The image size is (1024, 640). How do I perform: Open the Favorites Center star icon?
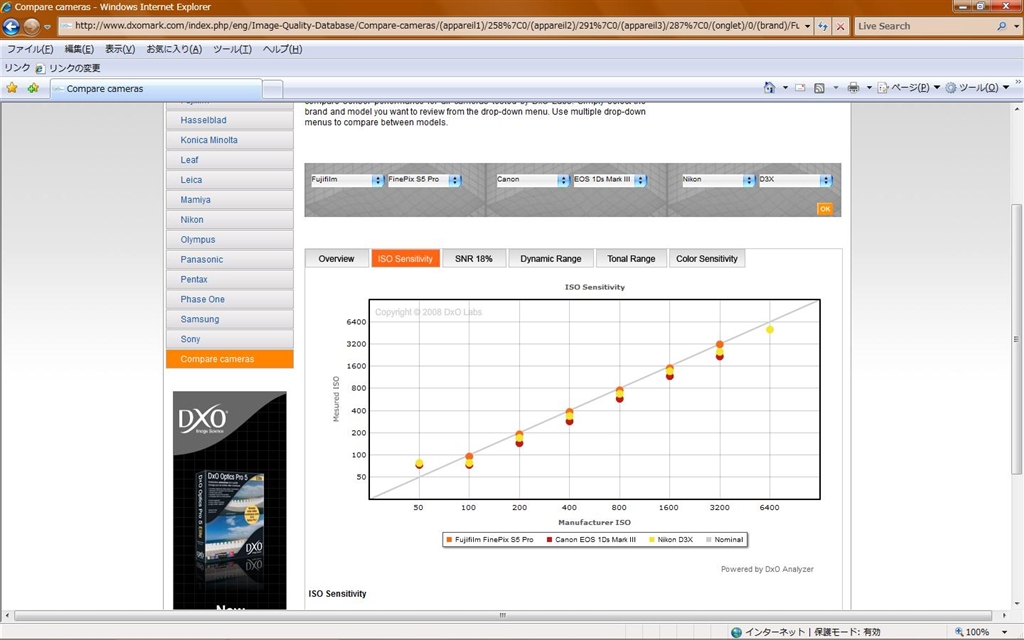pos(12,88)
